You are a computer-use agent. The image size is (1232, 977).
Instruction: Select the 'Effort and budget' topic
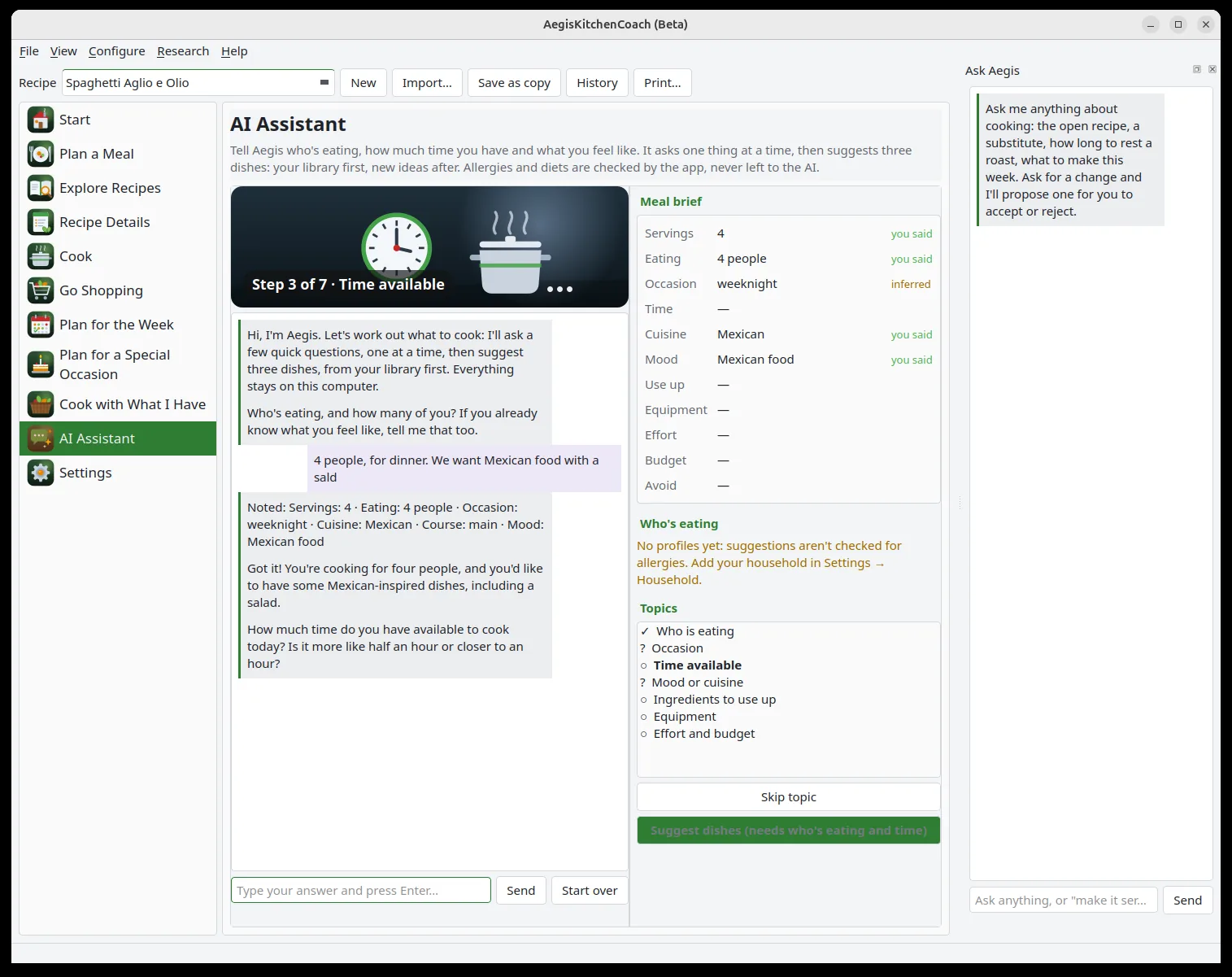coord(789,734)
